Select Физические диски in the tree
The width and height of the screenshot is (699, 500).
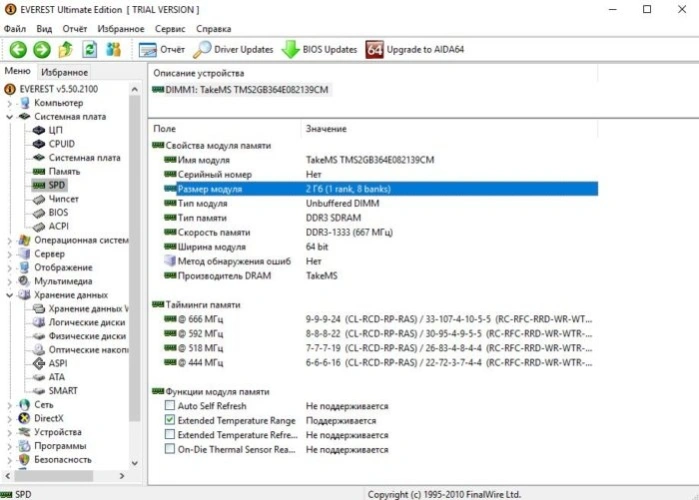(87, 336)
